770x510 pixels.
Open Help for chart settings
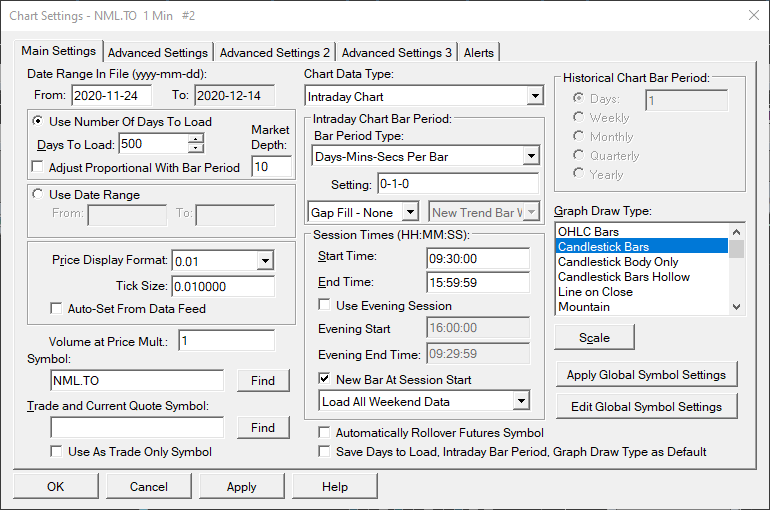click(x=335, y=486)
